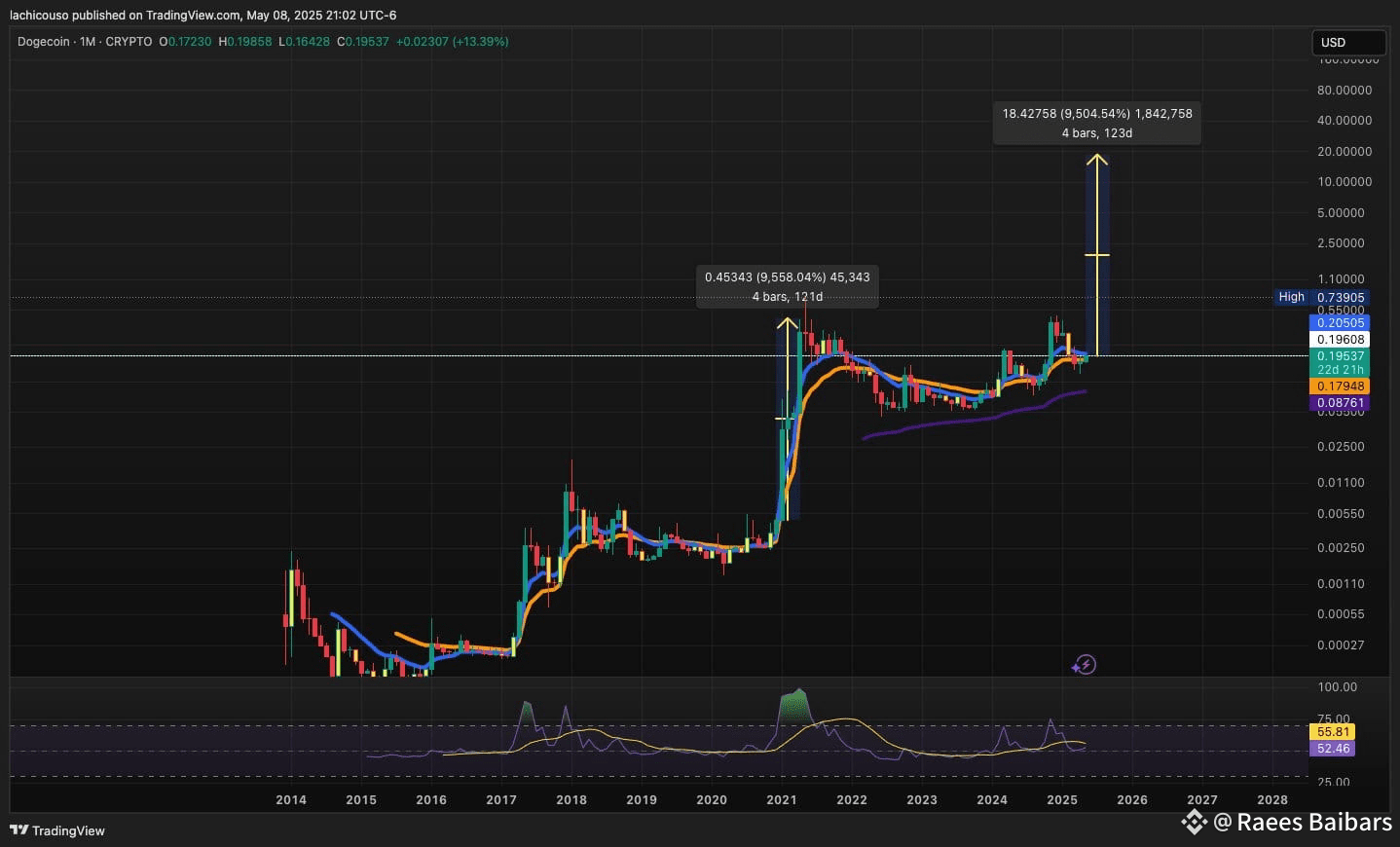1400x847 pixels.
Task: Click the high value H0.19858
Action: pyautogui.click(x=245, y=42)
